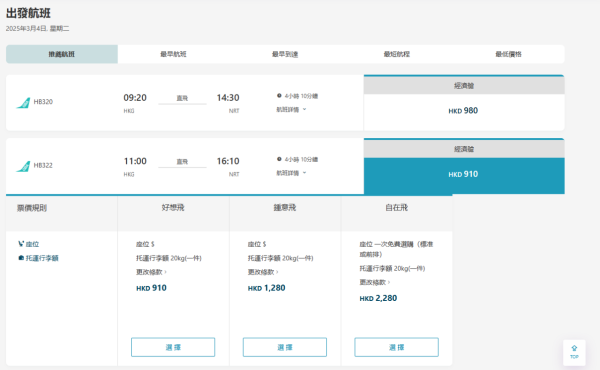
Task: Click the 09:20 departure time
Action: pos(135,98)
